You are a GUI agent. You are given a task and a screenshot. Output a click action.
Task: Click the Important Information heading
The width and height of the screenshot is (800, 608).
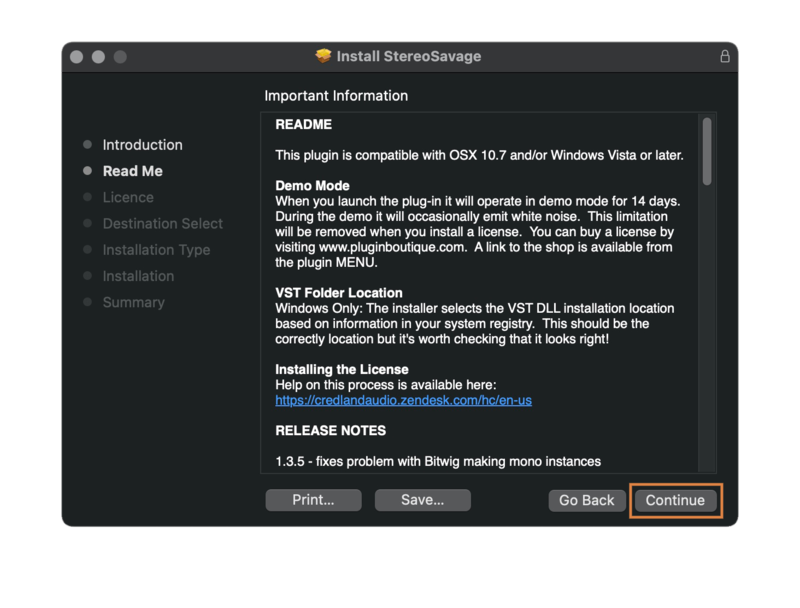click(336, 96)
